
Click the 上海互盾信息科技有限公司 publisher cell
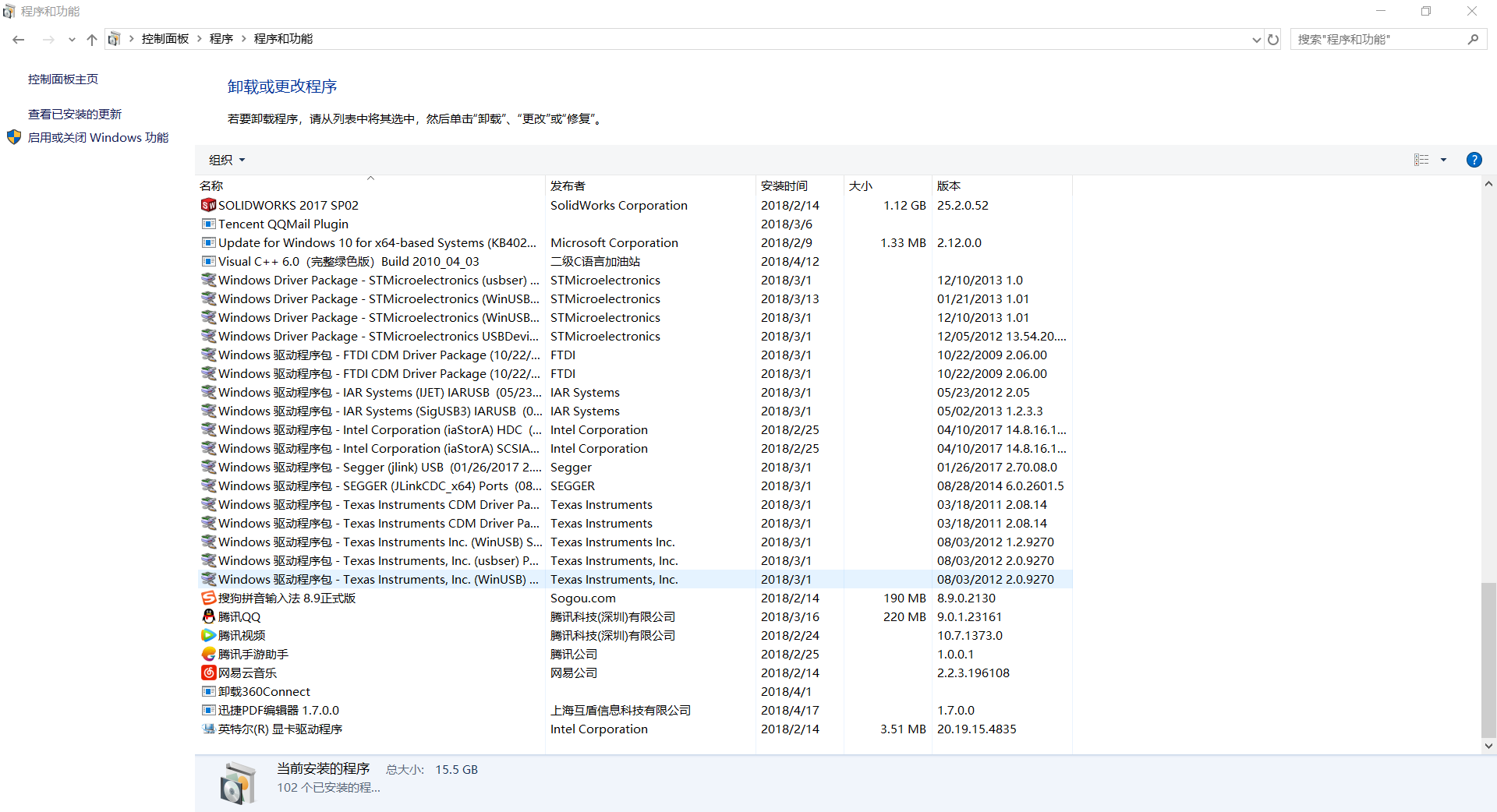[x=621, y=710]
